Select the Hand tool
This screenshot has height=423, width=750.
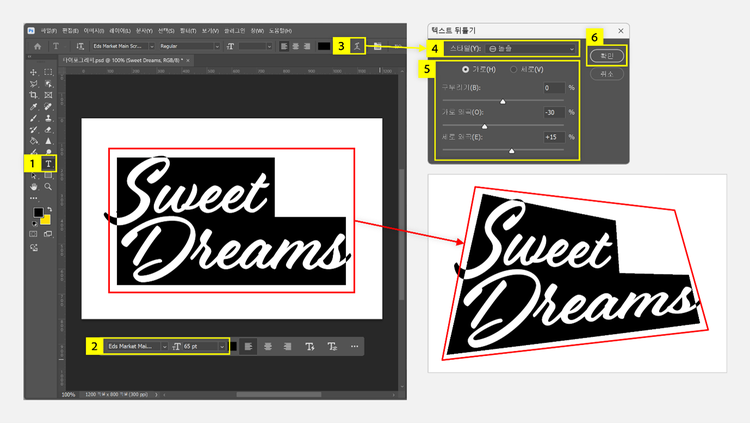pos(33,187)
